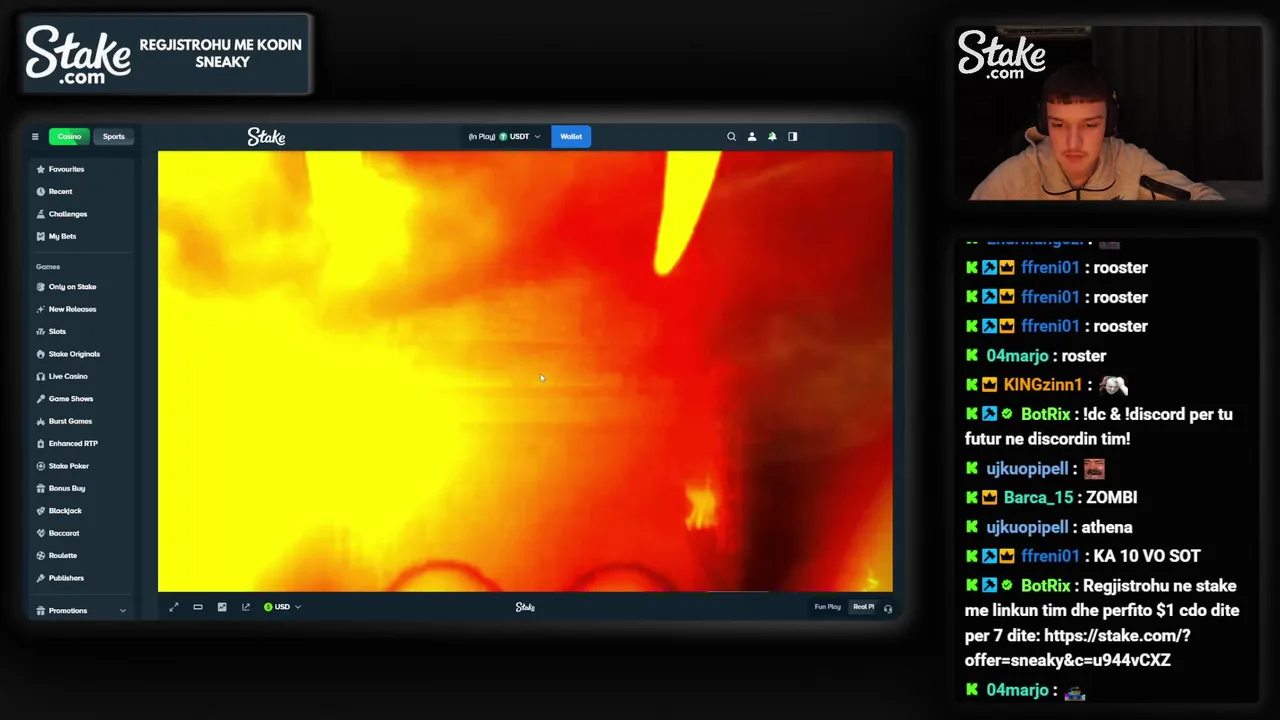Open the search magnifier icon
The width and height of the screenshot is (1280, 720).
click(731, 137)
